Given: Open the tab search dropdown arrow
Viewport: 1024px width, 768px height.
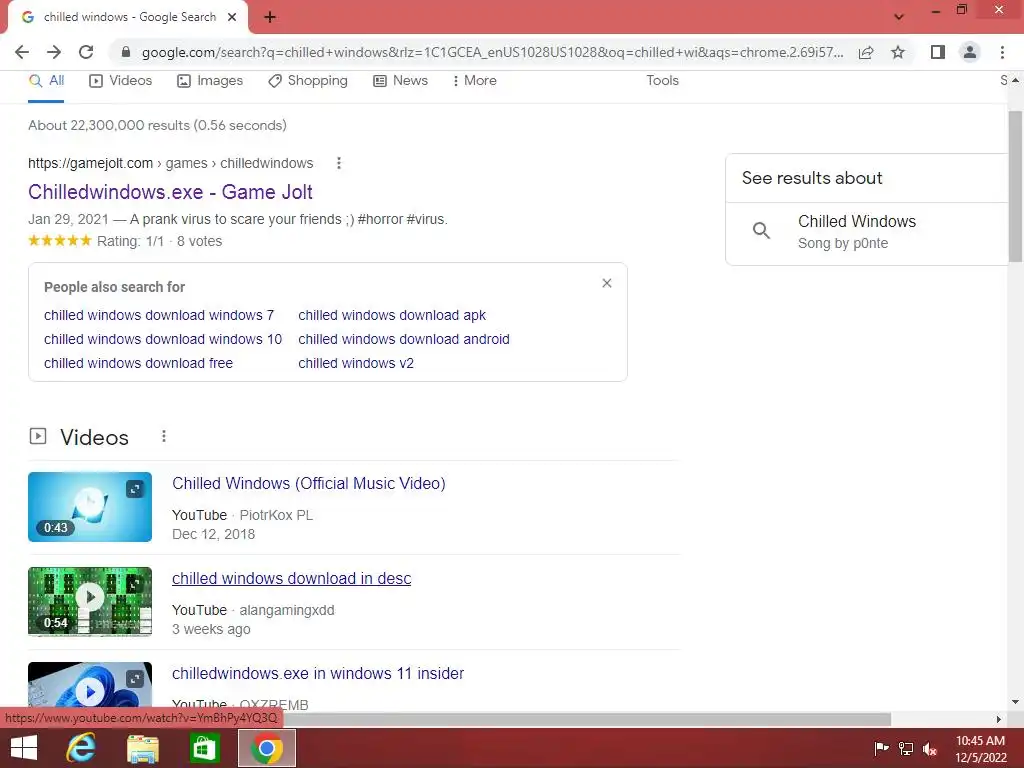Looking at the screenshot, I should tap(899, 16).
